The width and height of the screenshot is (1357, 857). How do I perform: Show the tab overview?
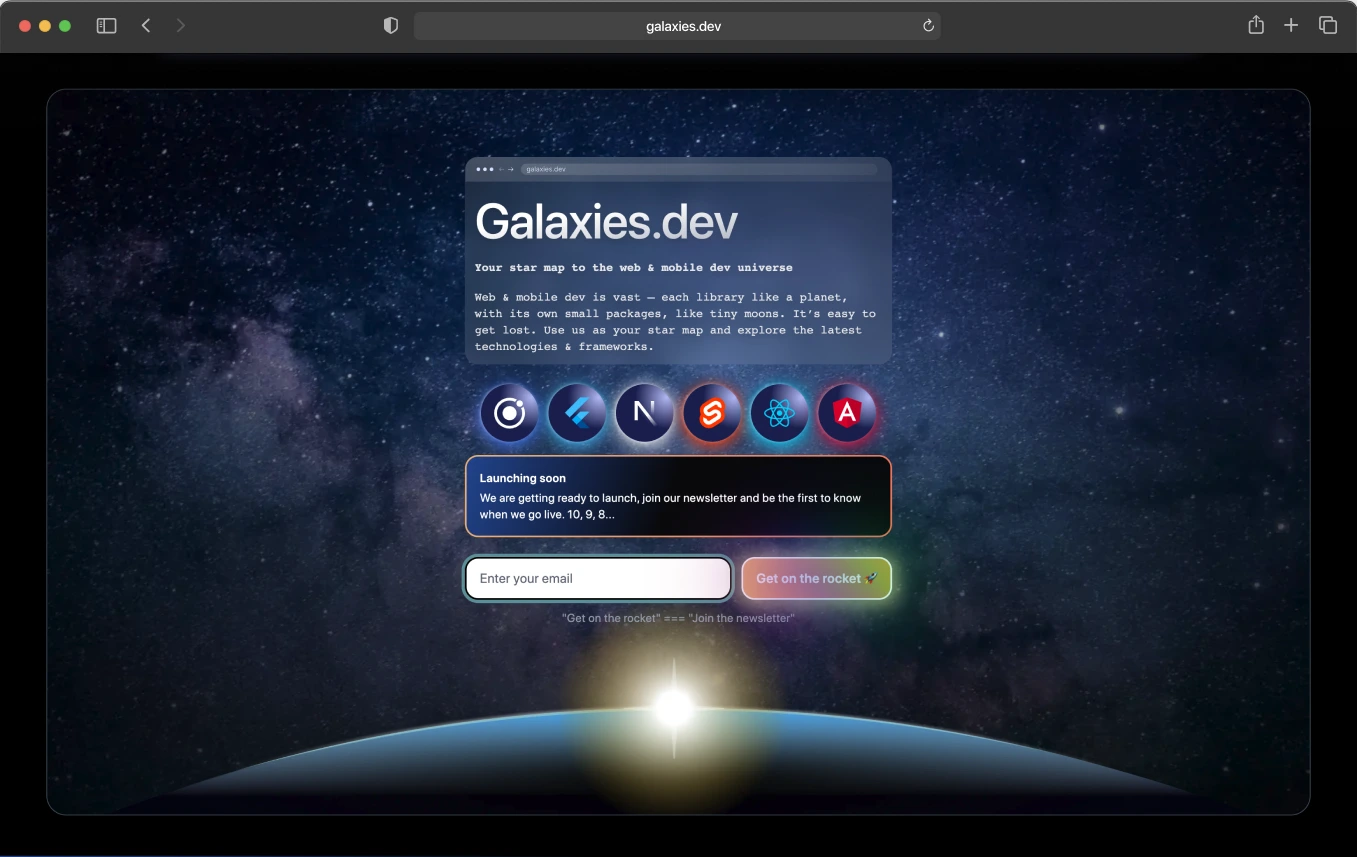(x=1327, y=25)
